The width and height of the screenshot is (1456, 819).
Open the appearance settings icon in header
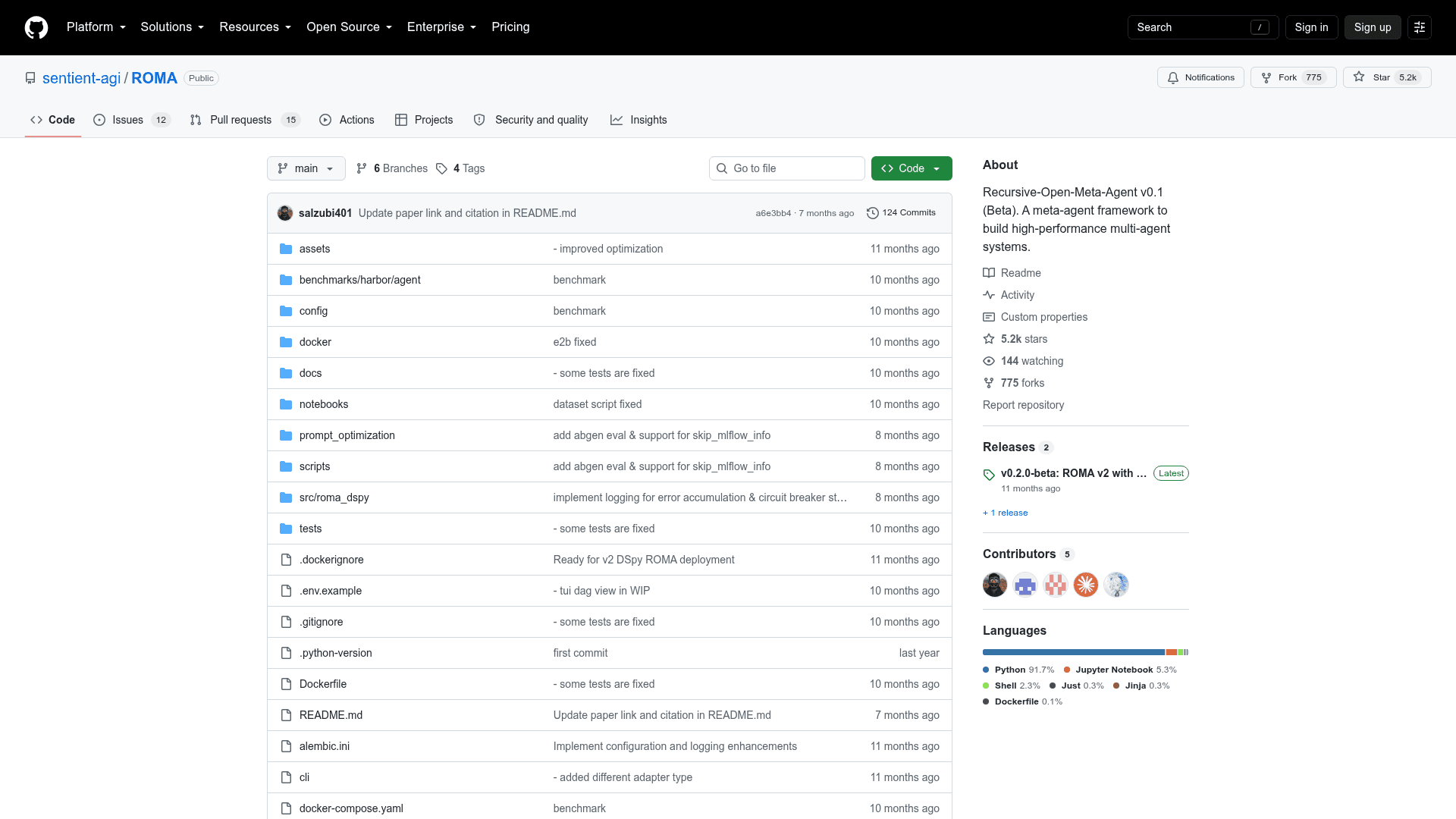[x=1420, y=27]
